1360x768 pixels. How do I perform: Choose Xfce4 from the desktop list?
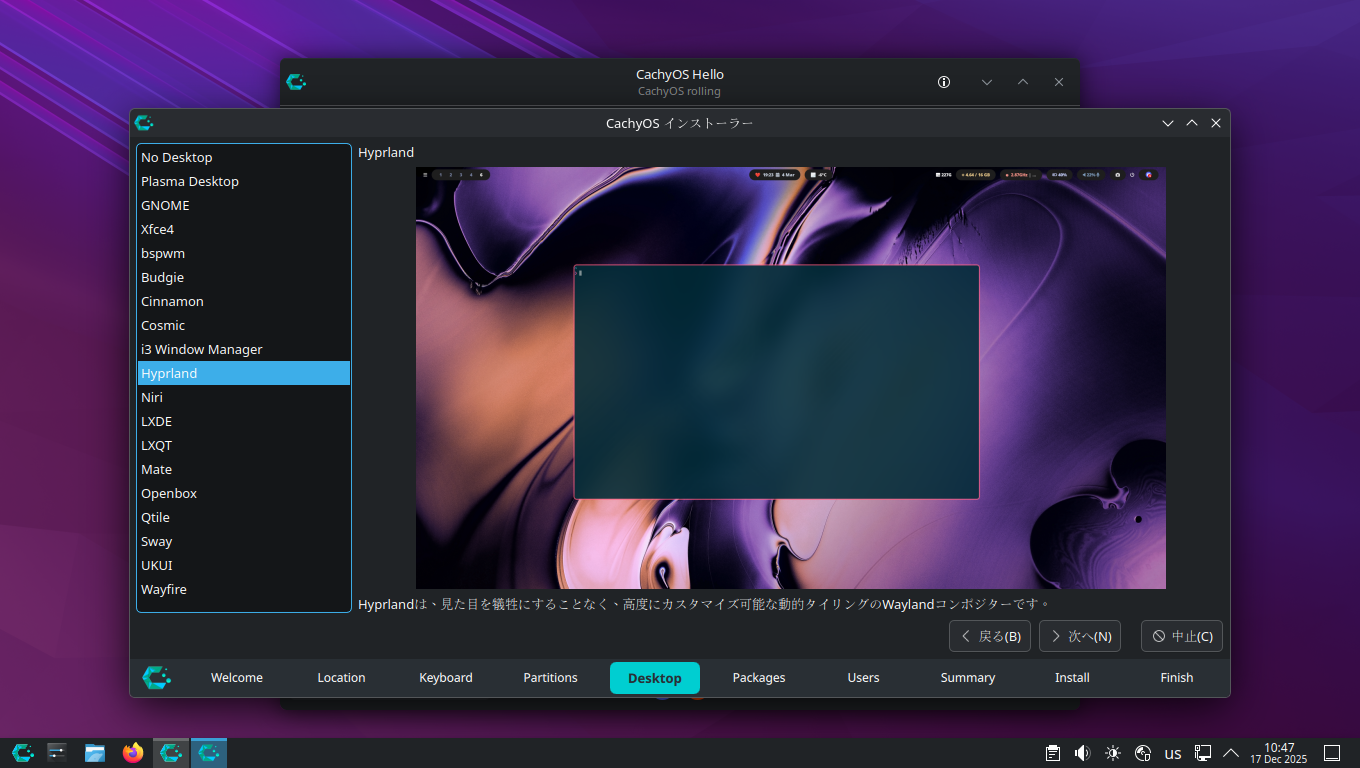(244, 229)
